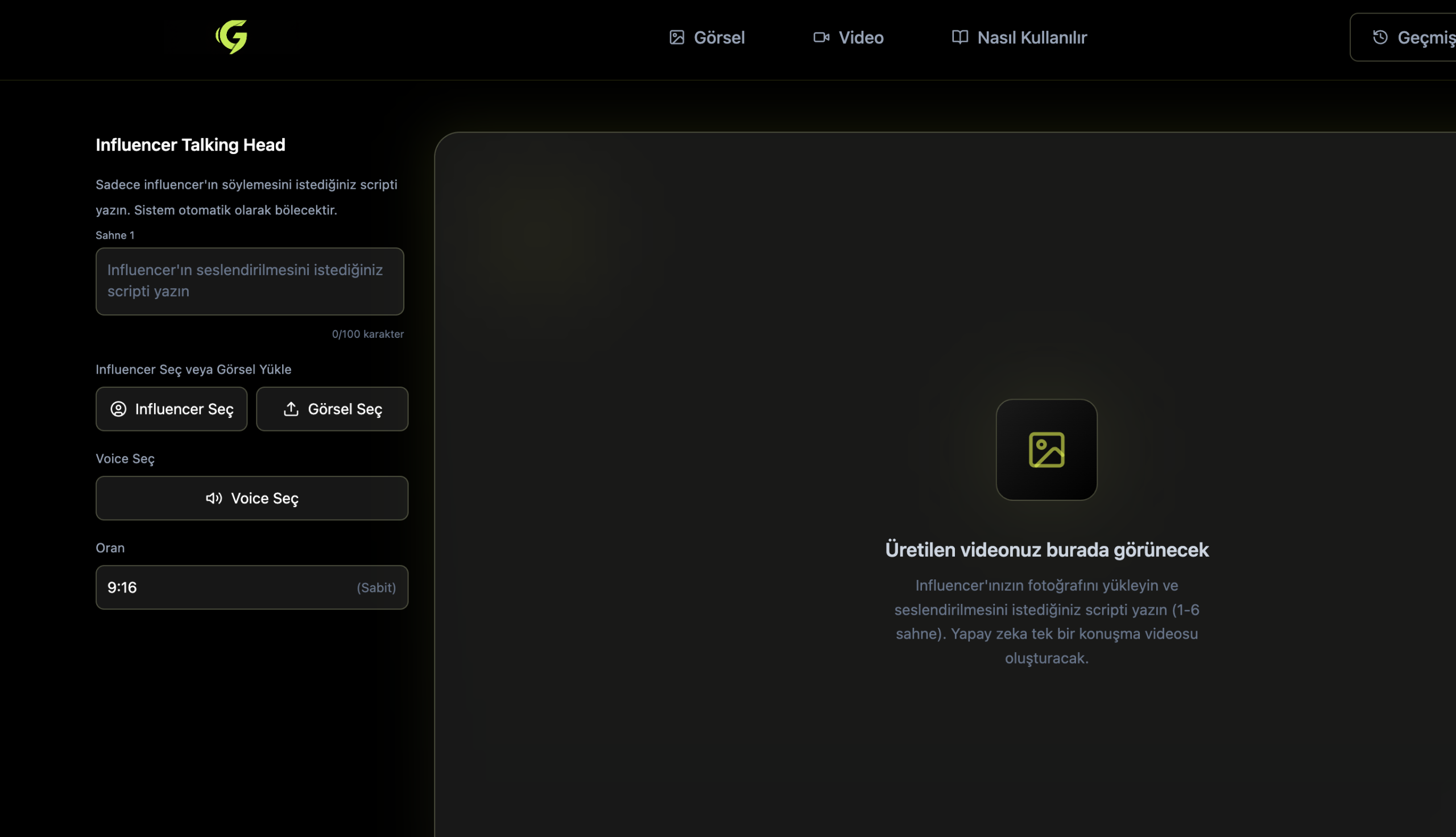
Task: Focus the Sahne 1 script text area
Action: [x=250, y=281]
